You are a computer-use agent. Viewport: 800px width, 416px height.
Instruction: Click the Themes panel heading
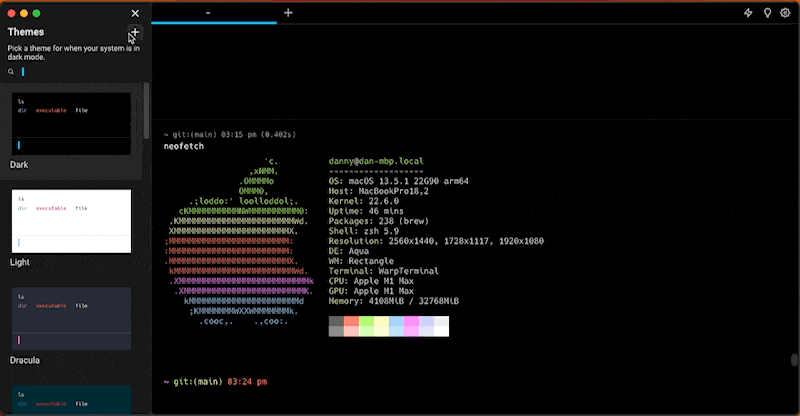click(x=26, y=32)
